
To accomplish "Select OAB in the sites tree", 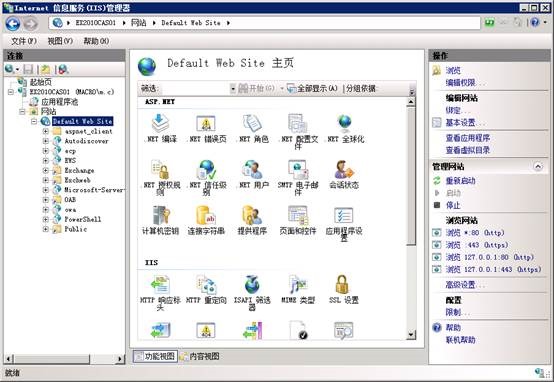I will tap(70, 200).
